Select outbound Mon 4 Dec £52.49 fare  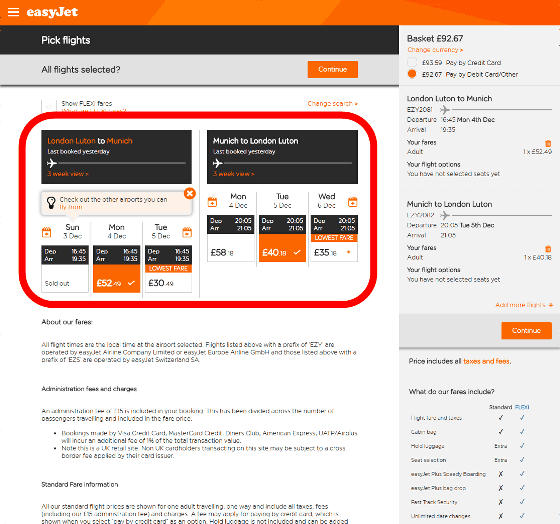tap(116, 269)
